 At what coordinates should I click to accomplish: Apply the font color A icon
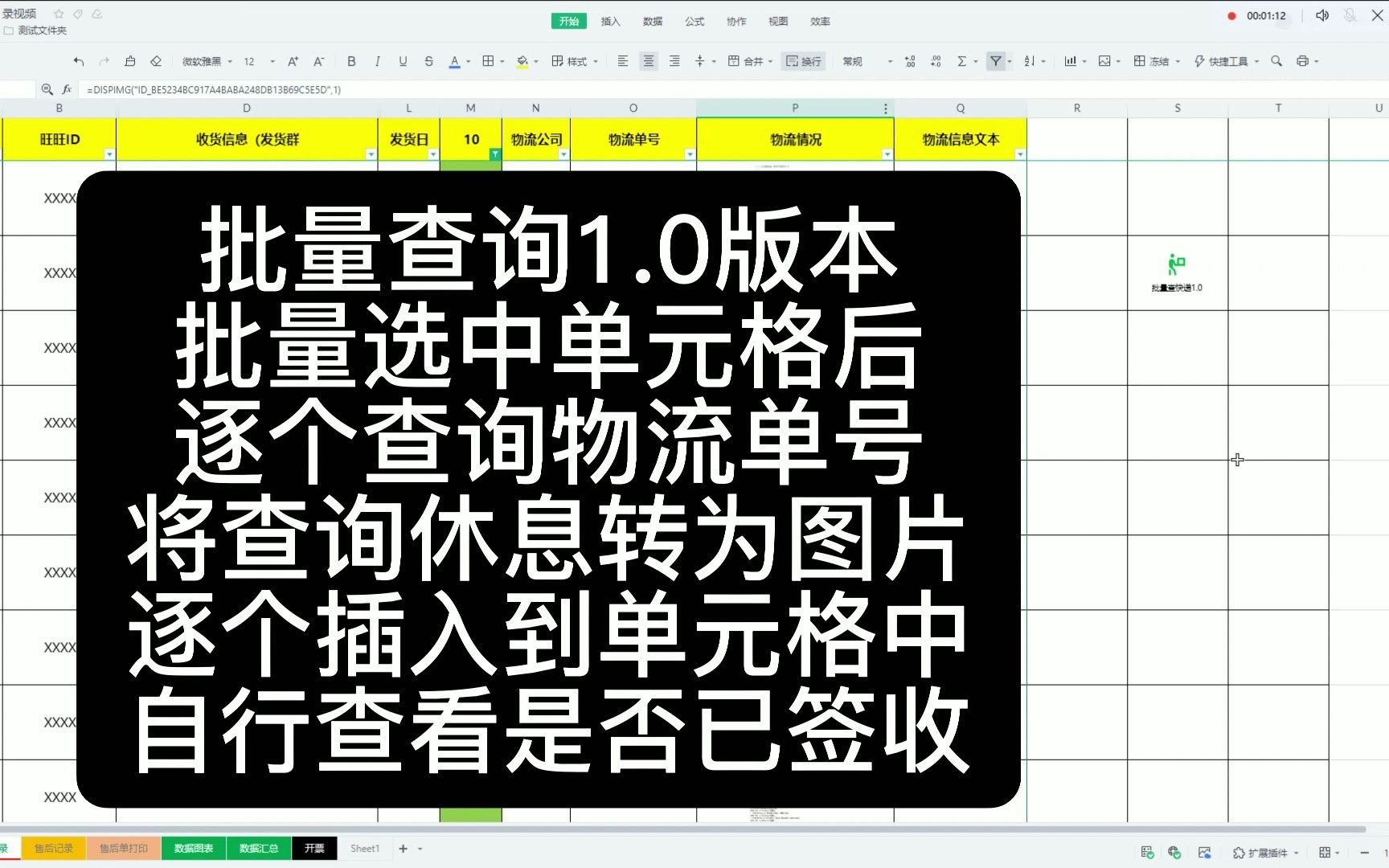pos(454,61)
